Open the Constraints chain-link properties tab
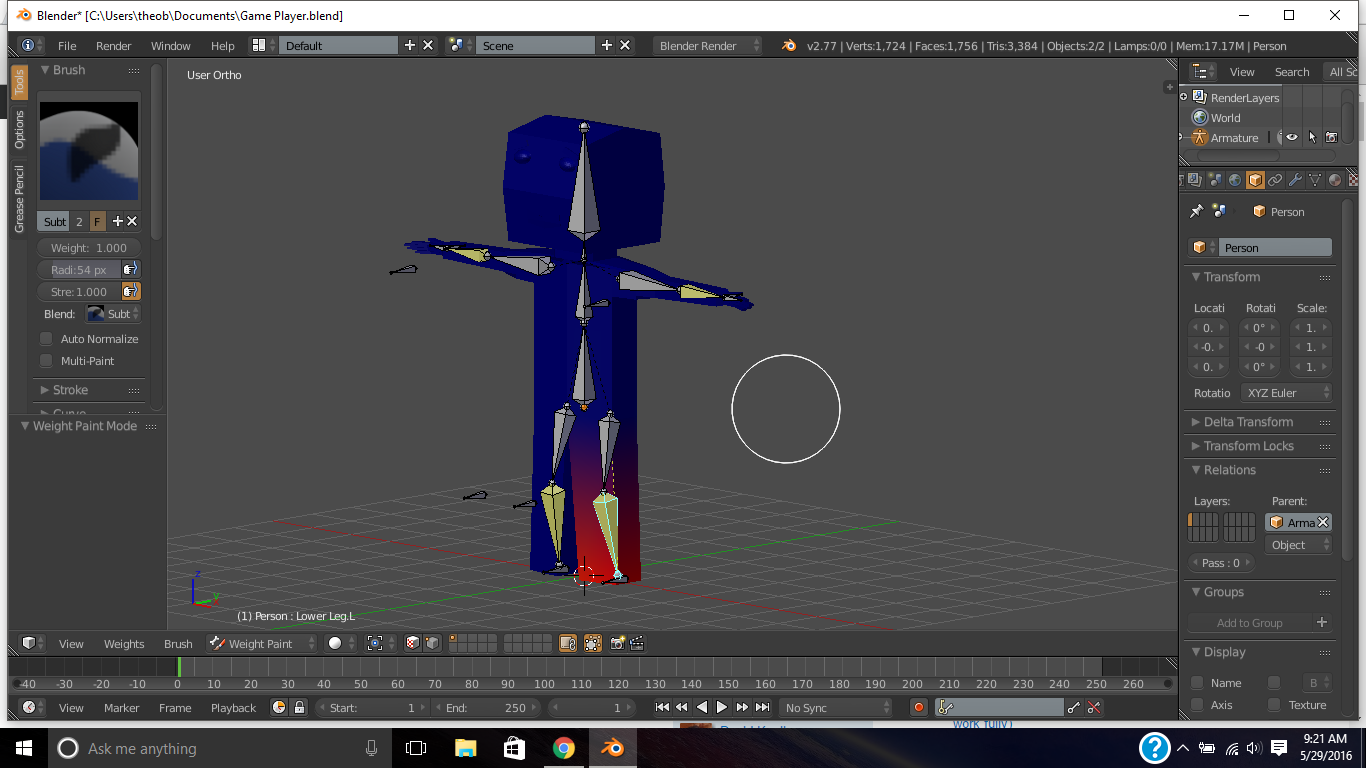This screenshot has width=1366, height=768. pyautogui.click(x=1275, y=180)
